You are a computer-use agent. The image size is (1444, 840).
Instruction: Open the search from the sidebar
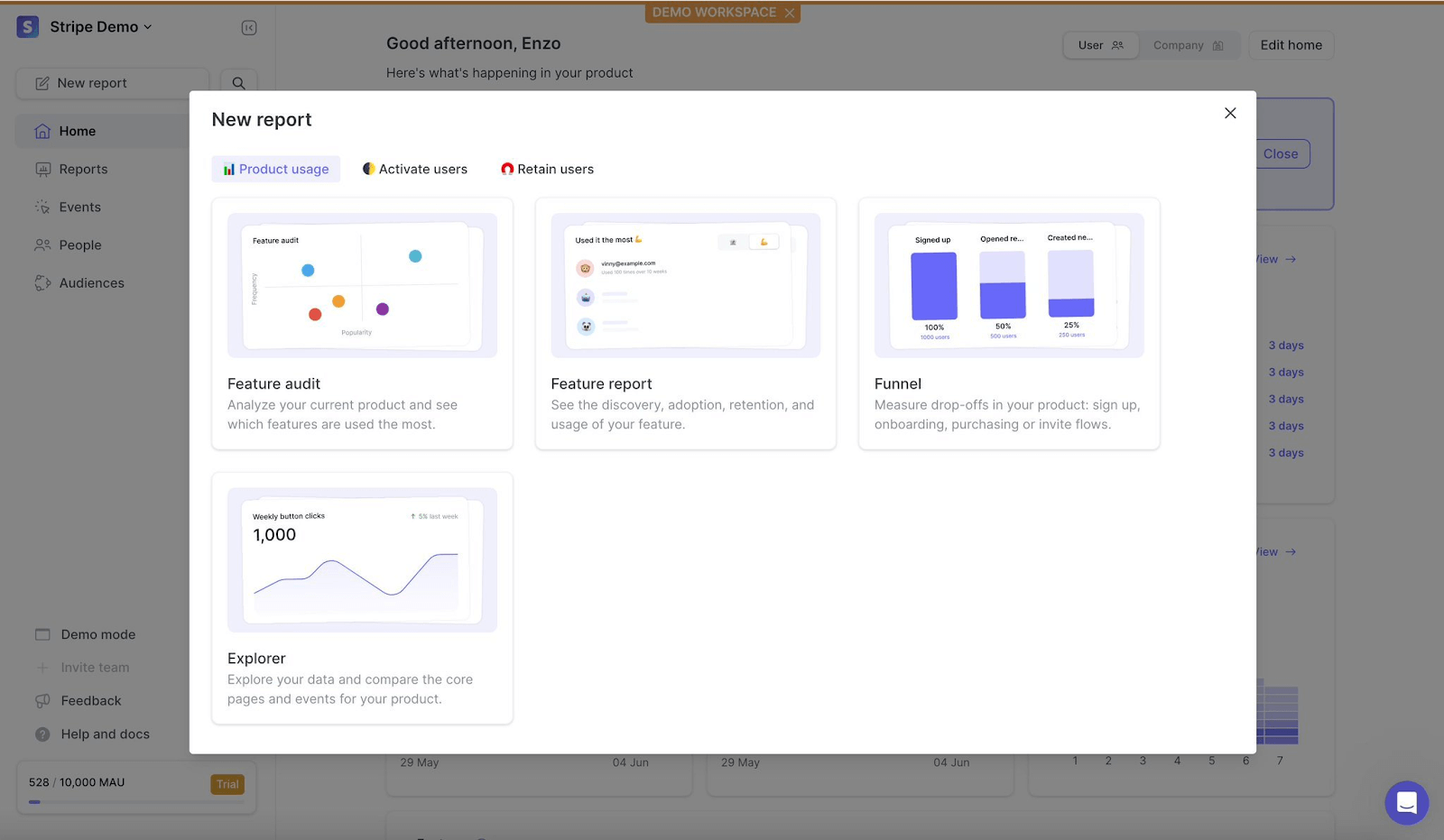(x=237, y=82)
